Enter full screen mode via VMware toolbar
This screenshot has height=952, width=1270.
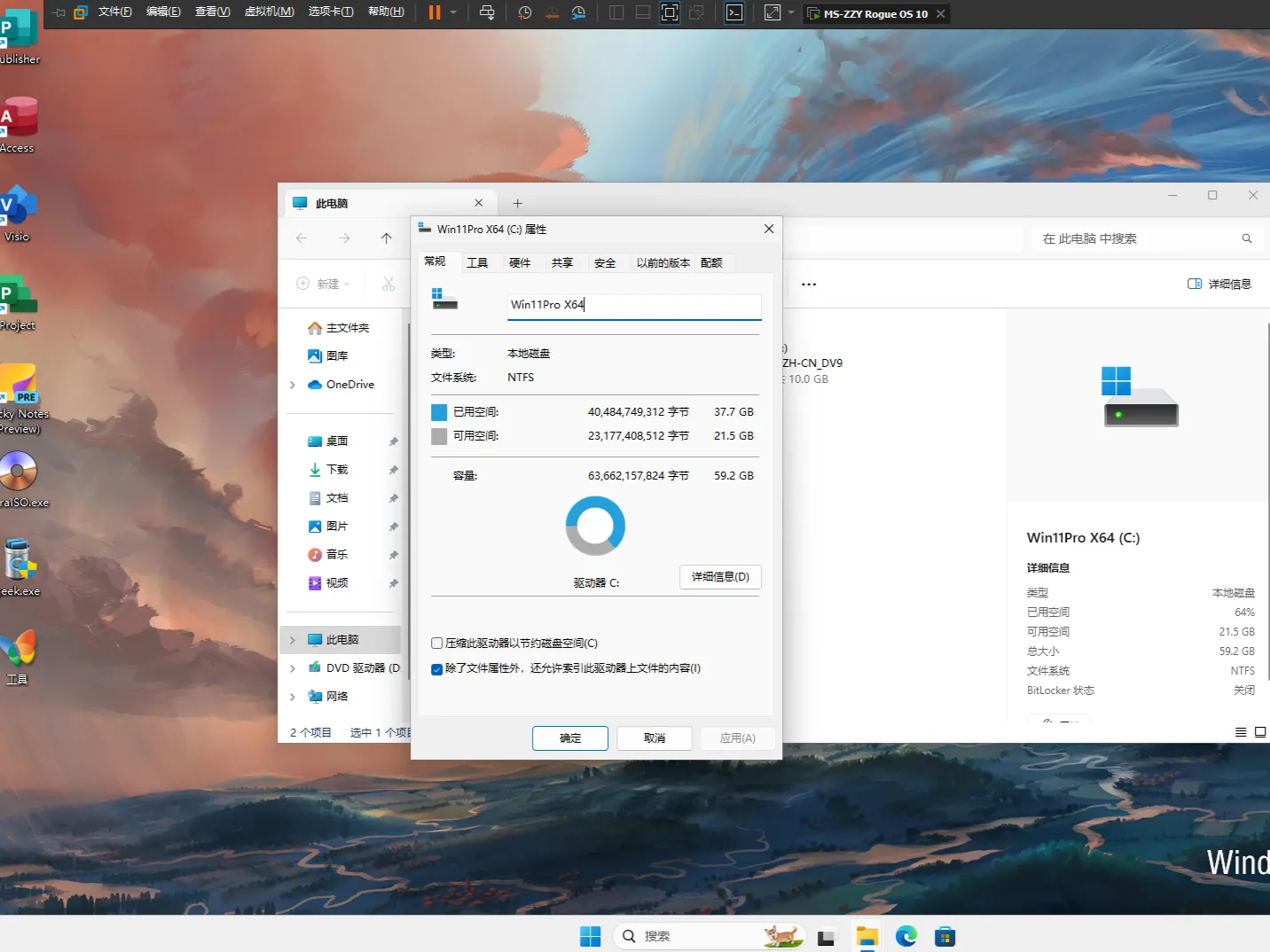click(x=772, y=12)
